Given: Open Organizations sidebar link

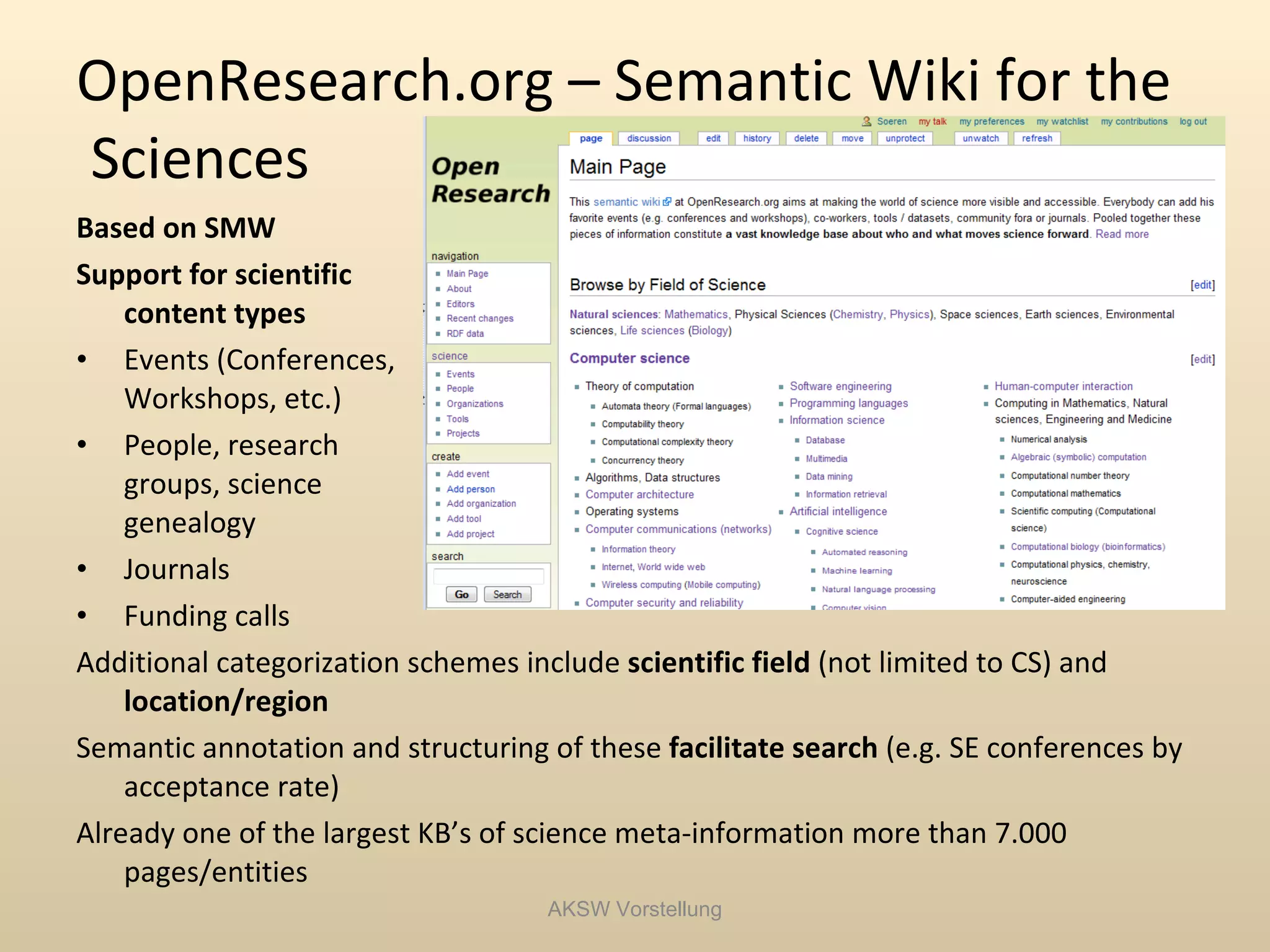Looking at the screenshot, I should [475, 403].
